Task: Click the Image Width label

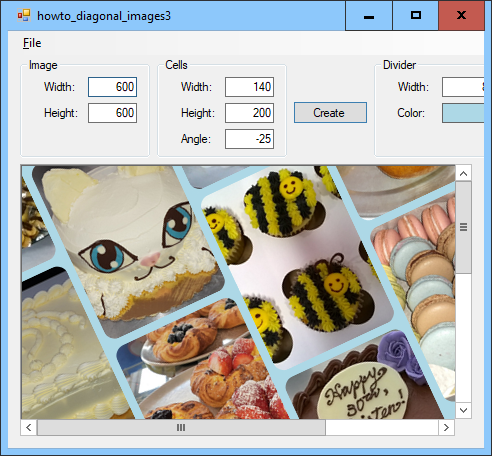Action: (59, 87)
